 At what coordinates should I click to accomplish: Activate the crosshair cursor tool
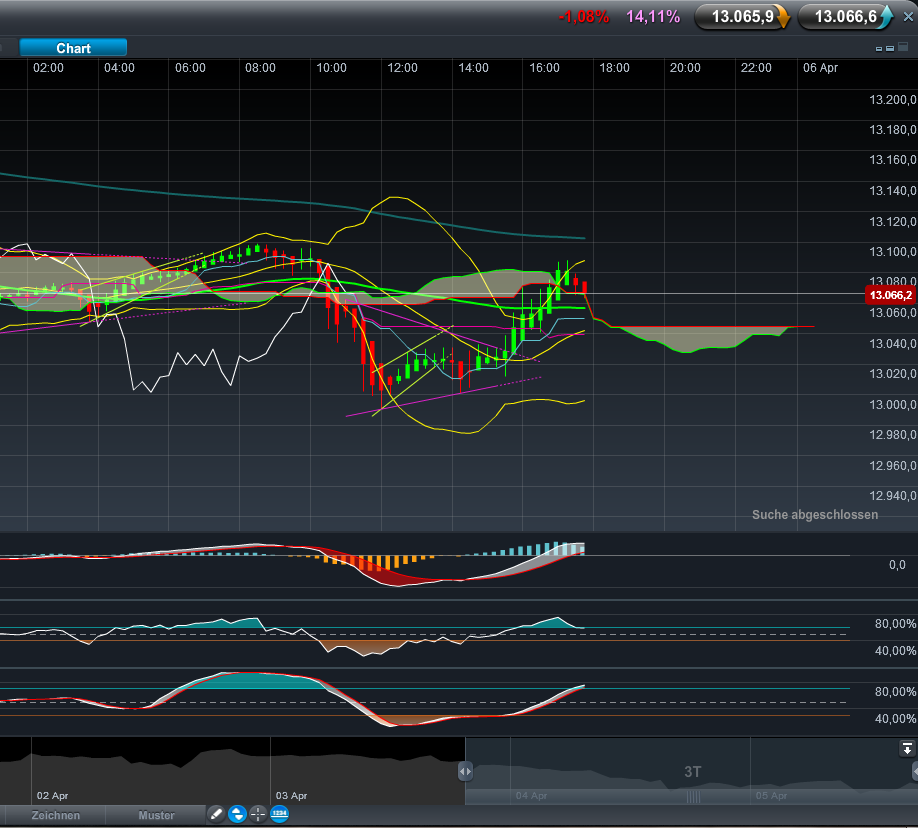coord(258,814)
